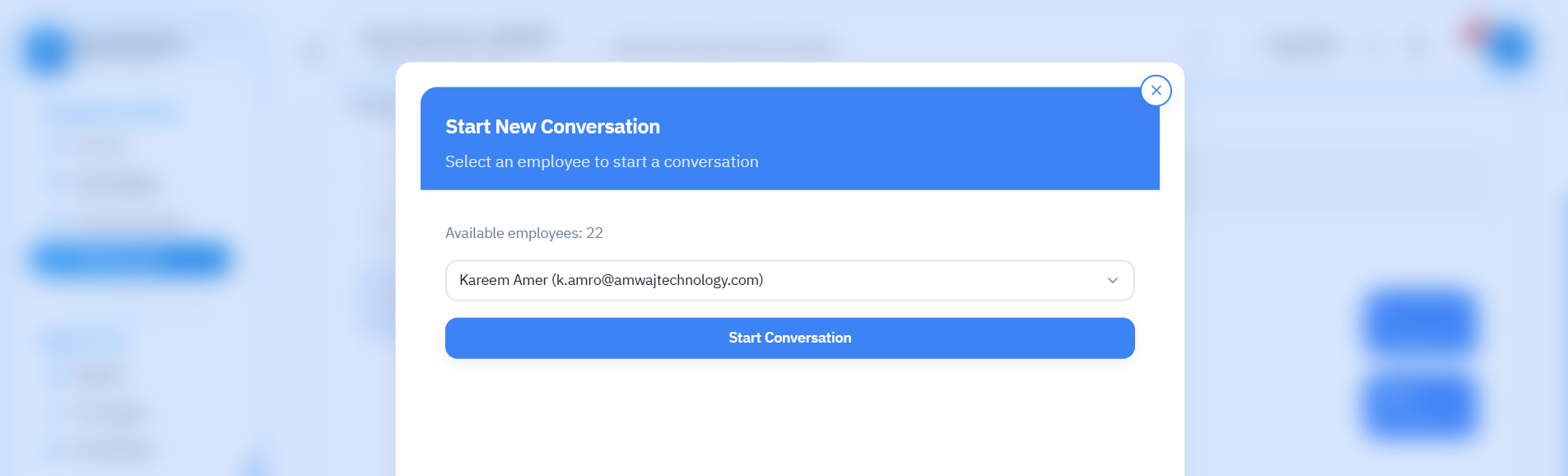Click the red notification badge near the avatar

1474,31
